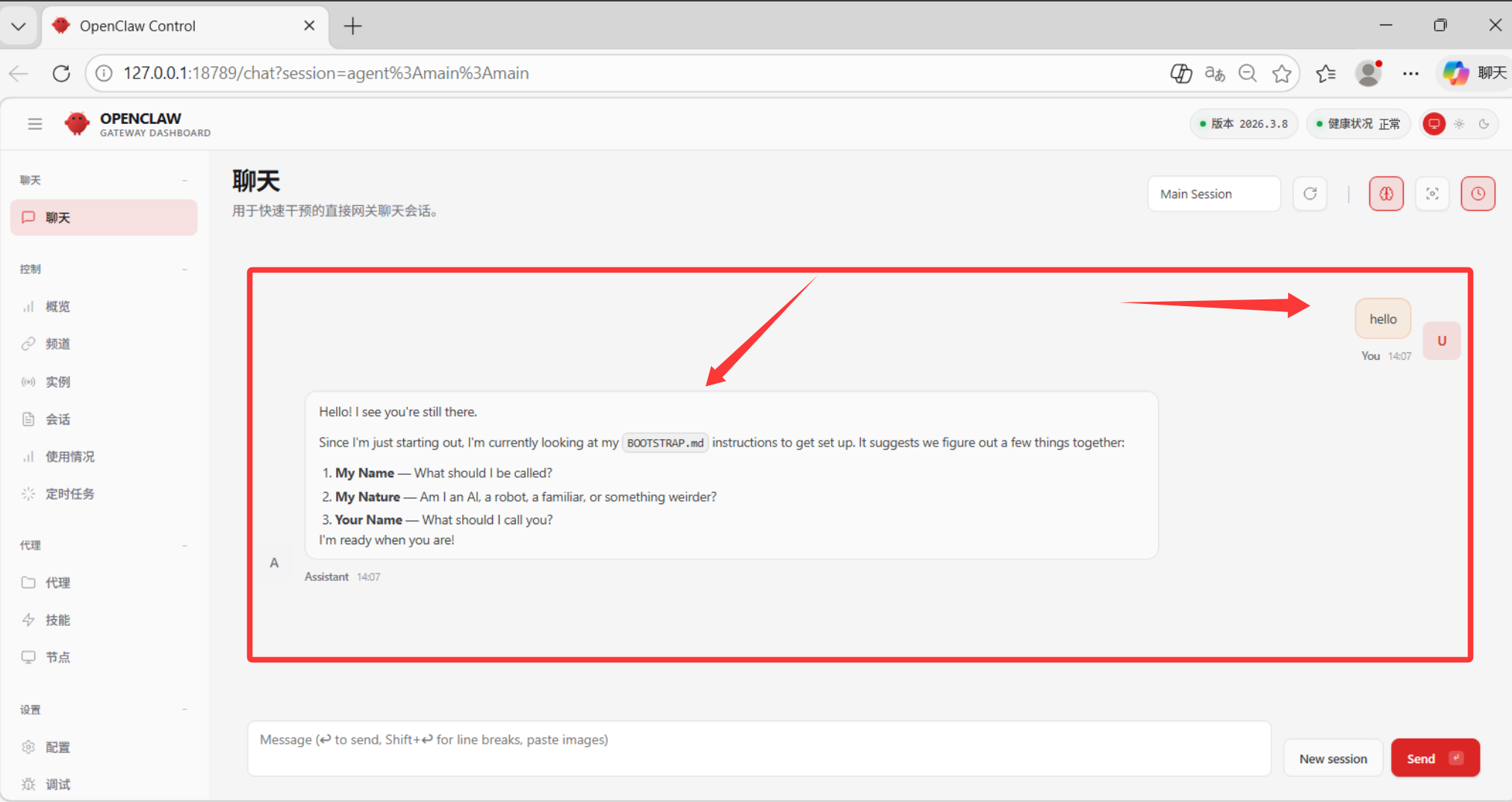Click the 健康状况 正常 status pill

(x=1357, y=124)
